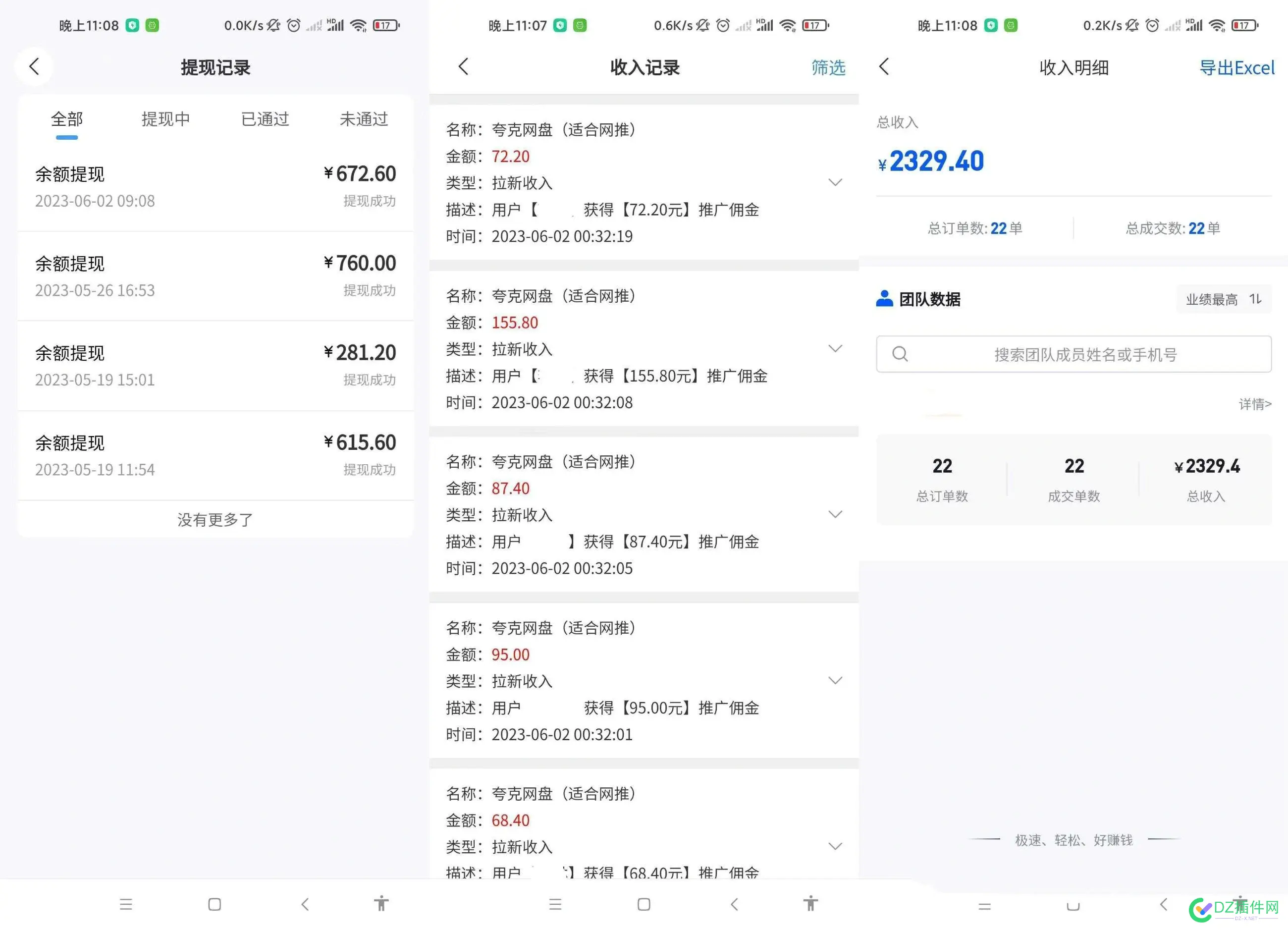The height and width of the screenshot is (930, 1288).
Task: Open team member 详情> link
Action: coord(1255,404)
